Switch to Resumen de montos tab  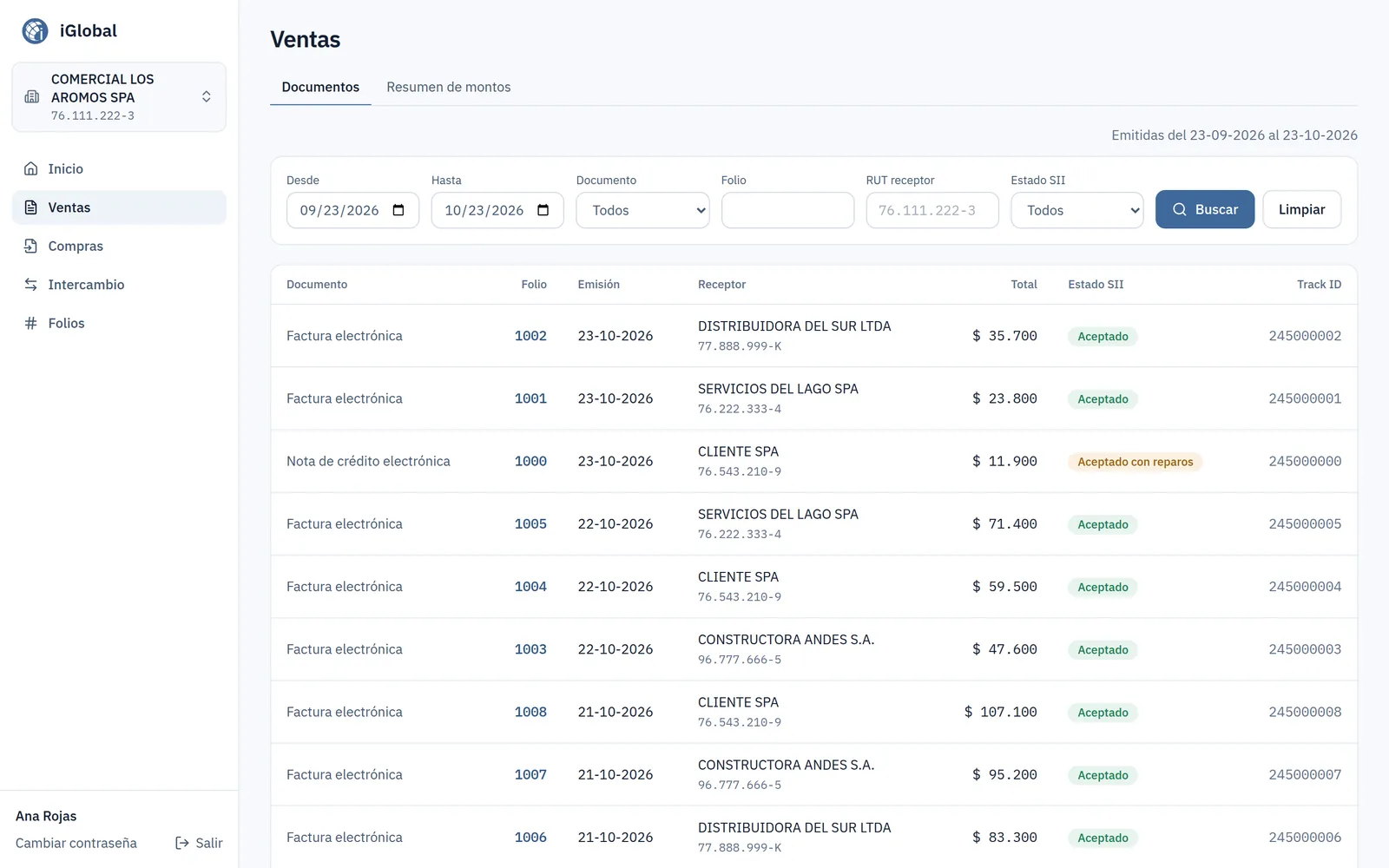[x=448, y=87]
